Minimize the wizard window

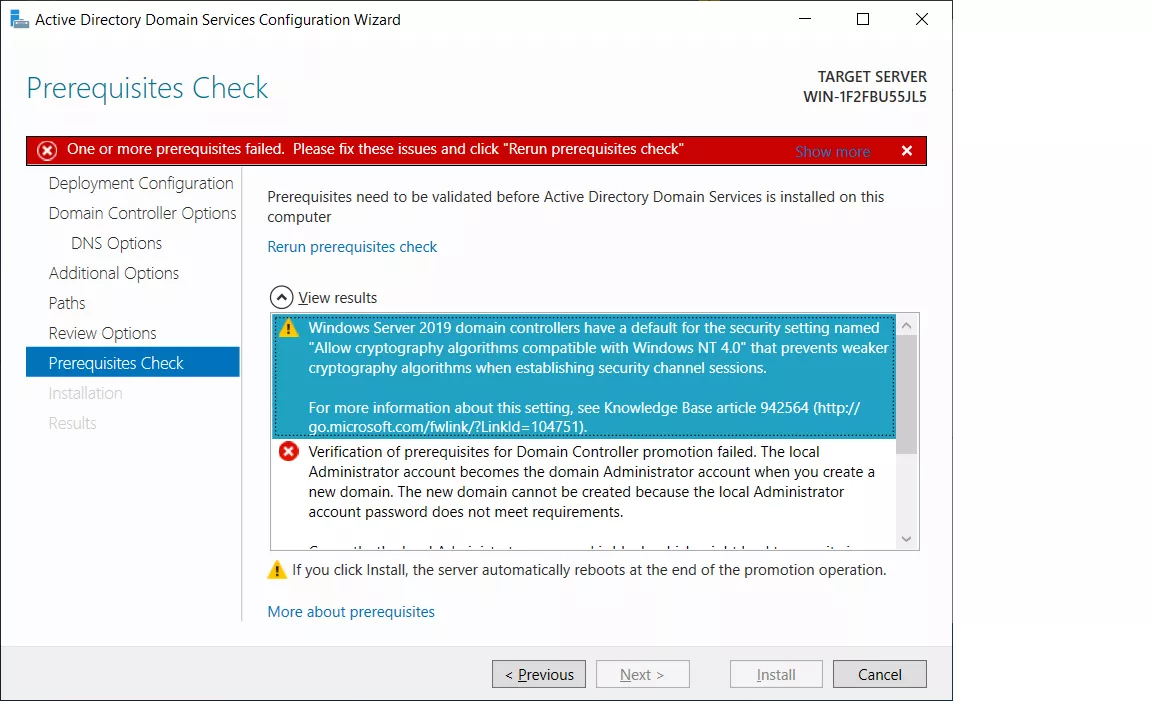click(805, 19)
